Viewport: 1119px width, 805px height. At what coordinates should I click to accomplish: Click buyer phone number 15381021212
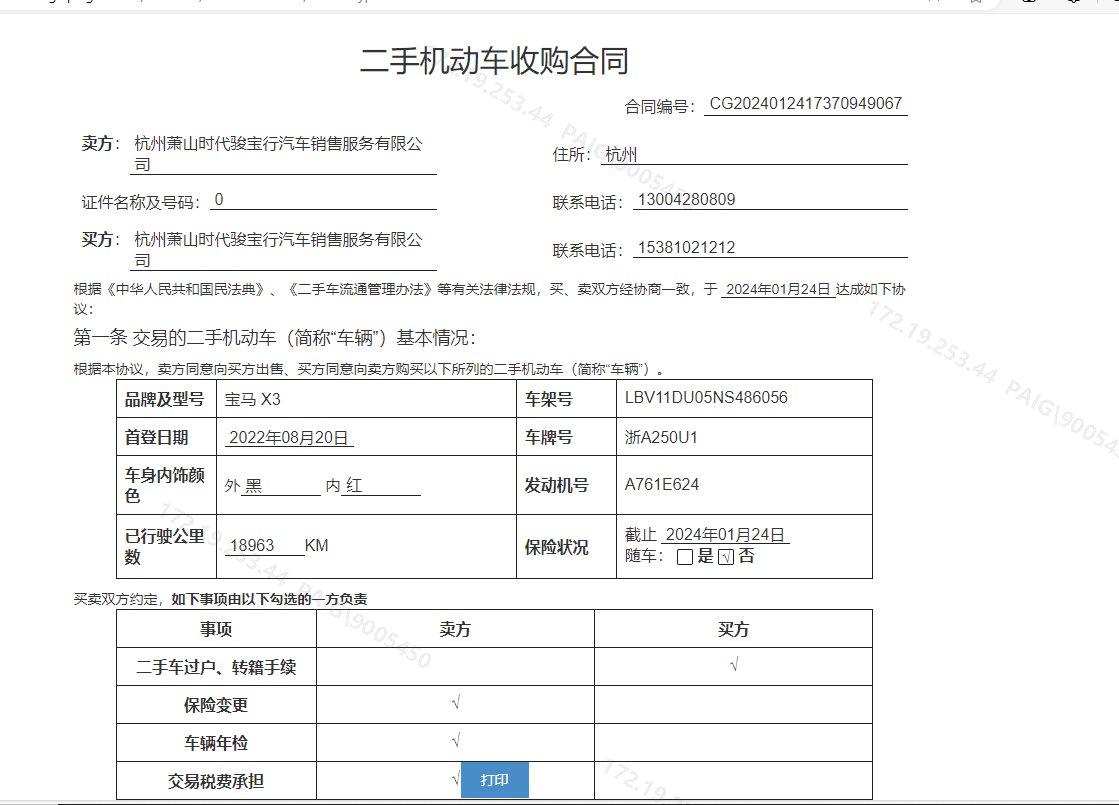[x=687, y=248]
